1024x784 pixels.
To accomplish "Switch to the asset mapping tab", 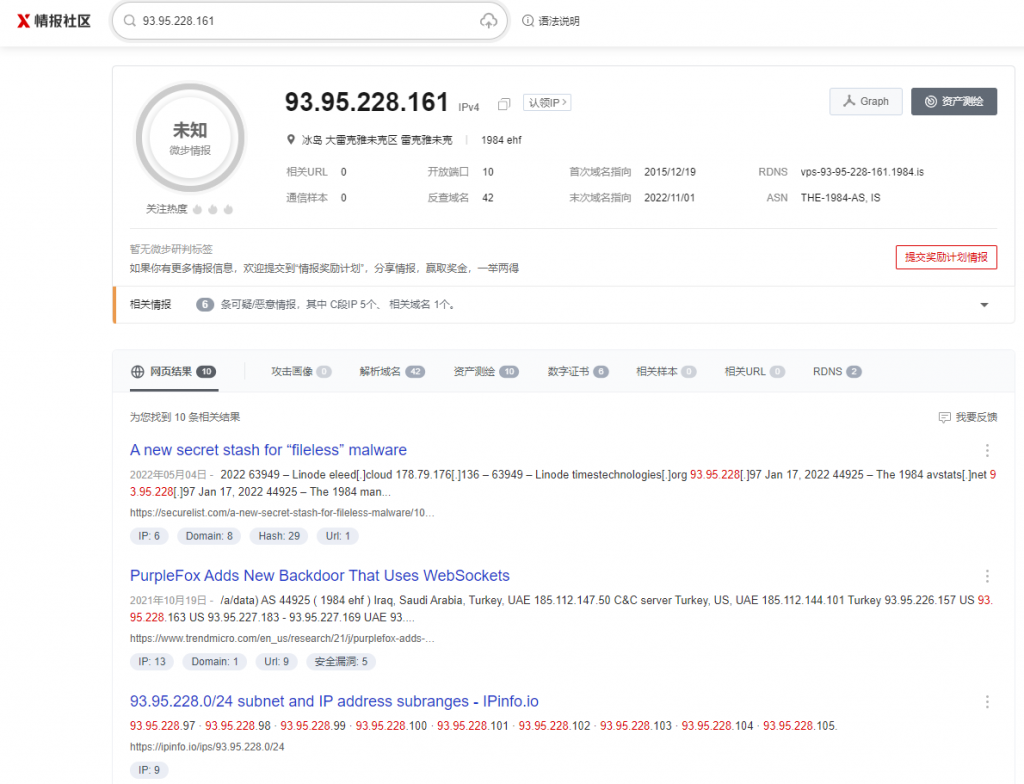I will pyautogui.click(x=486, y=372).
